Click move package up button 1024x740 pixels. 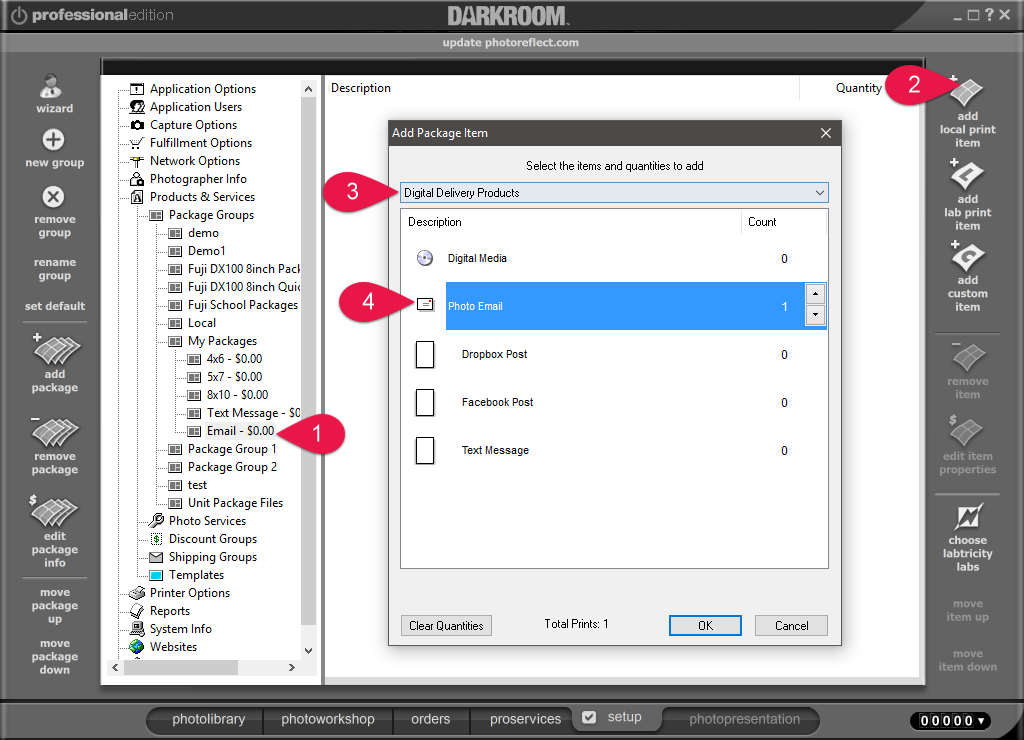[55, 605]
